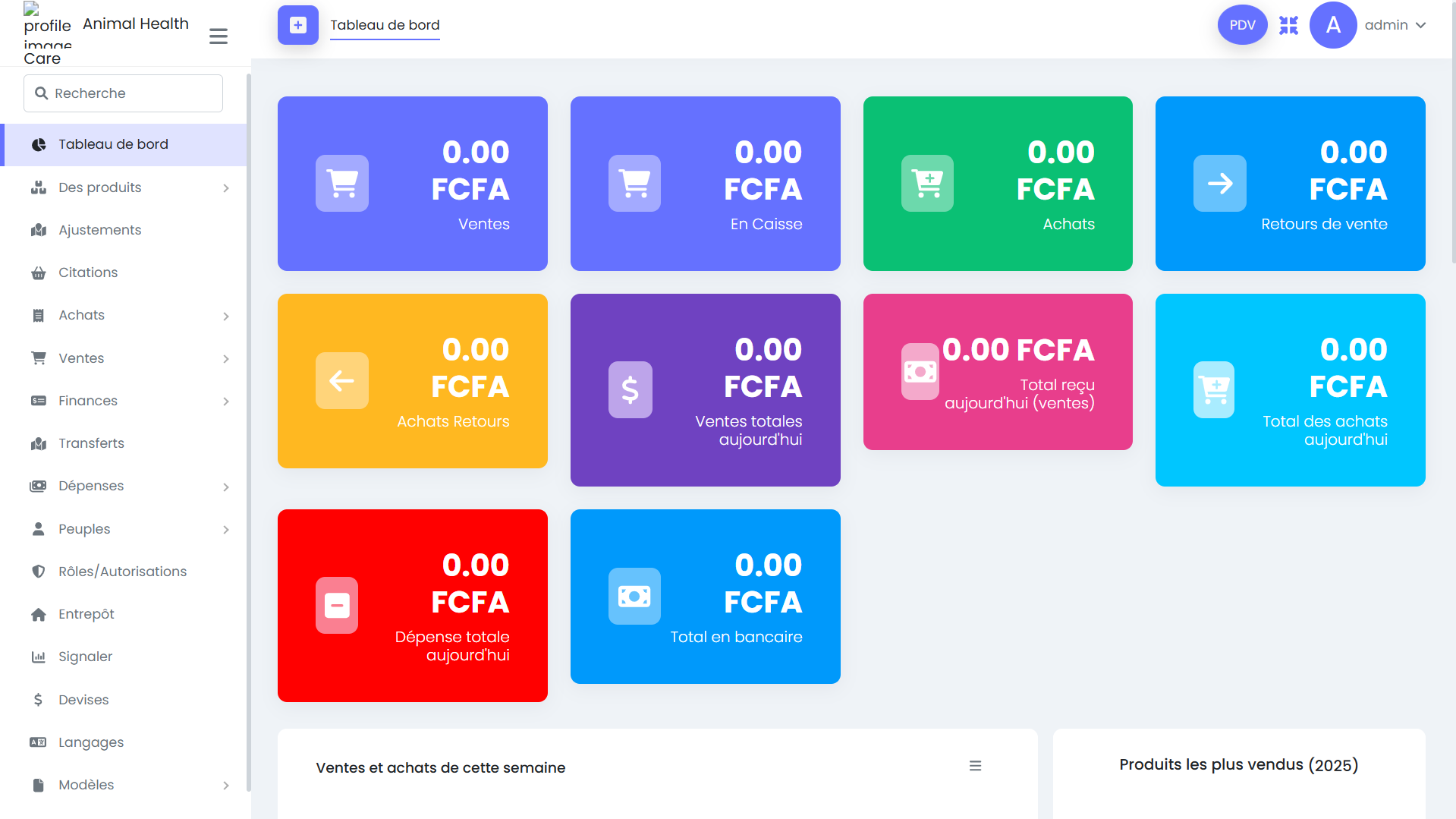Click the Tableau de bord add icon
1456x819 pixels.
(297, 25)
